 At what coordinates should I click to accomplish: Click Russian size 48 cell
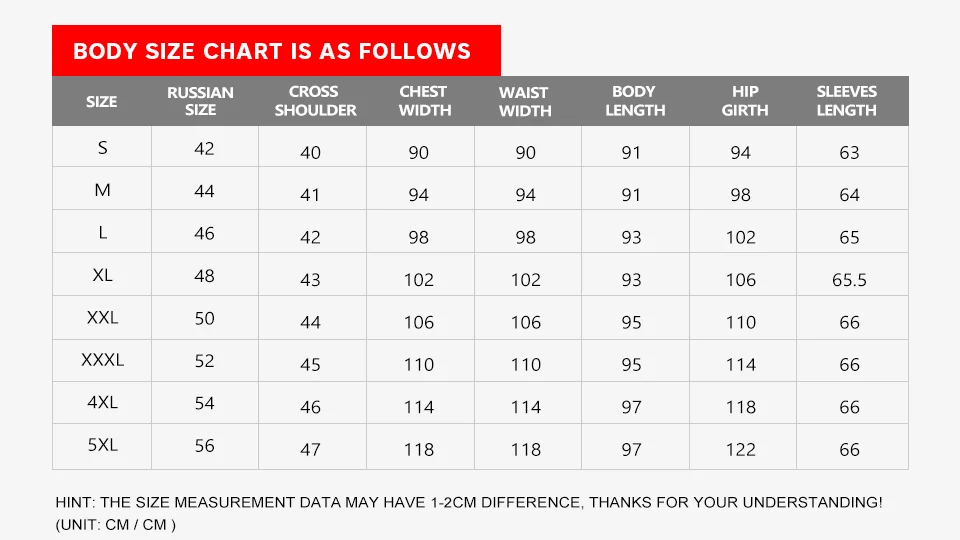point(204,275)
